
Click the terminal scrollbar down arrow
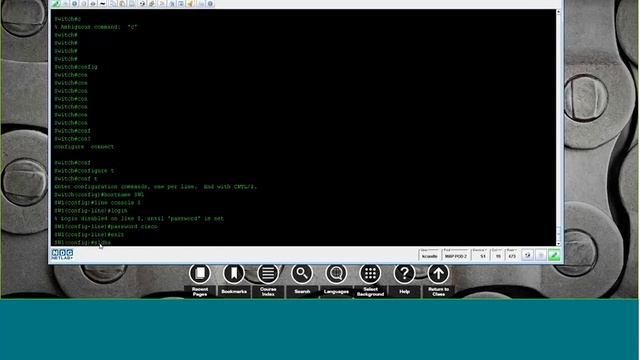point(558,244)
